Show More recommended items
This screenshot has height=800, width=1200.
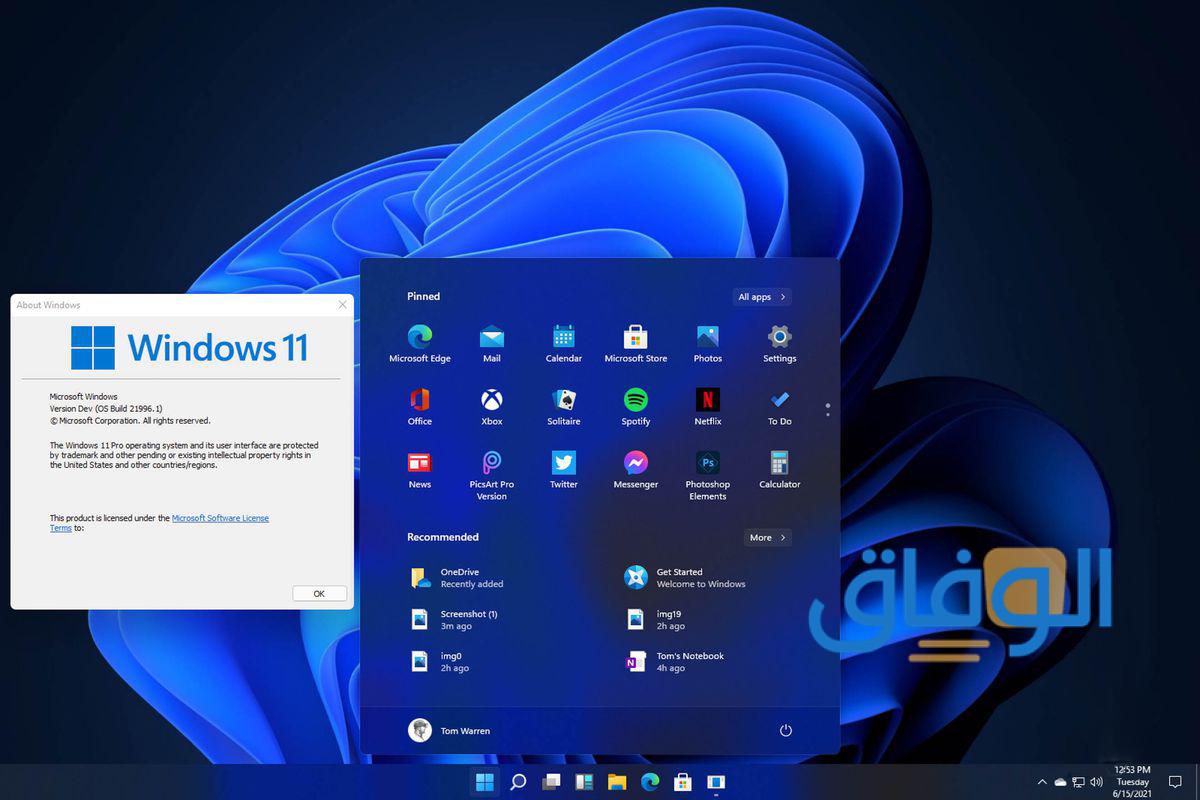[x=767, y=538]
